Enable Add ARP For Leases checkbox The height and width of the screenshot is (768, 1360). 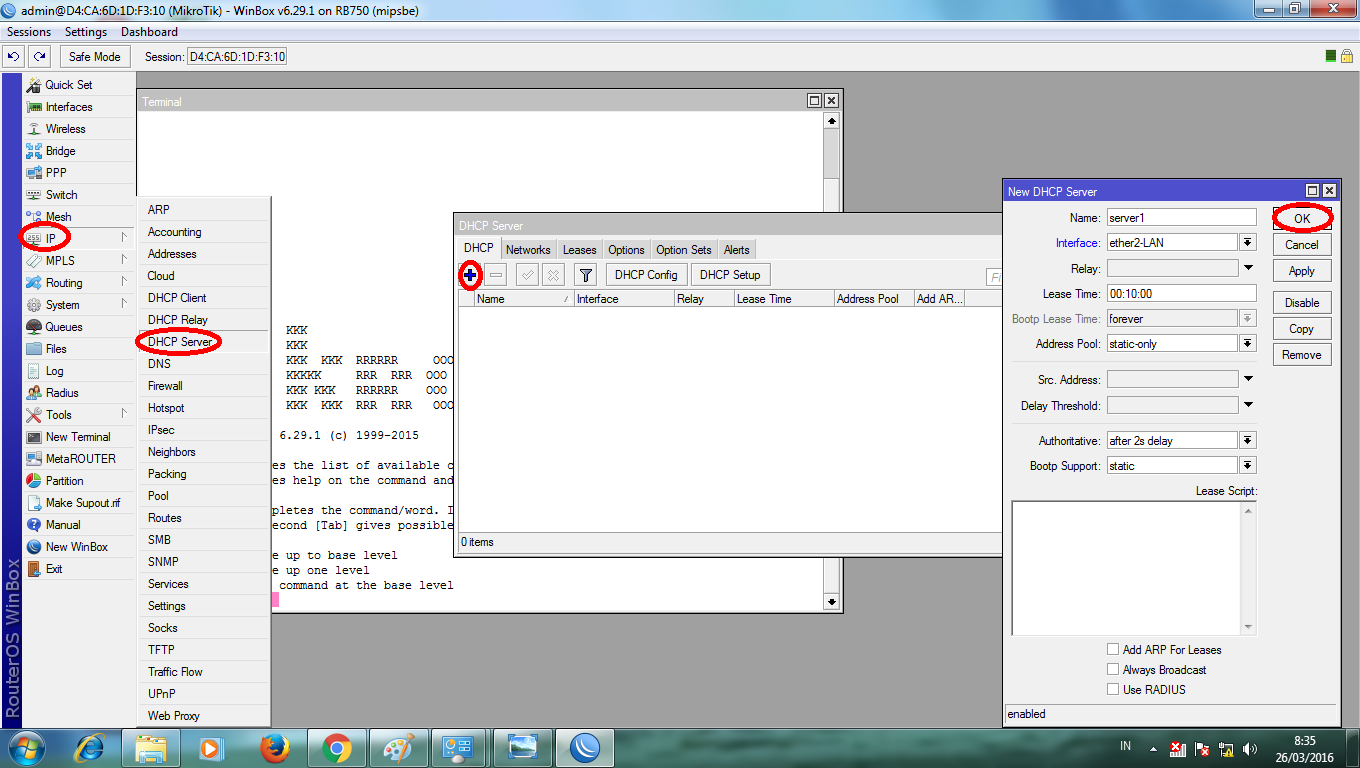[x=1113, y=650]
